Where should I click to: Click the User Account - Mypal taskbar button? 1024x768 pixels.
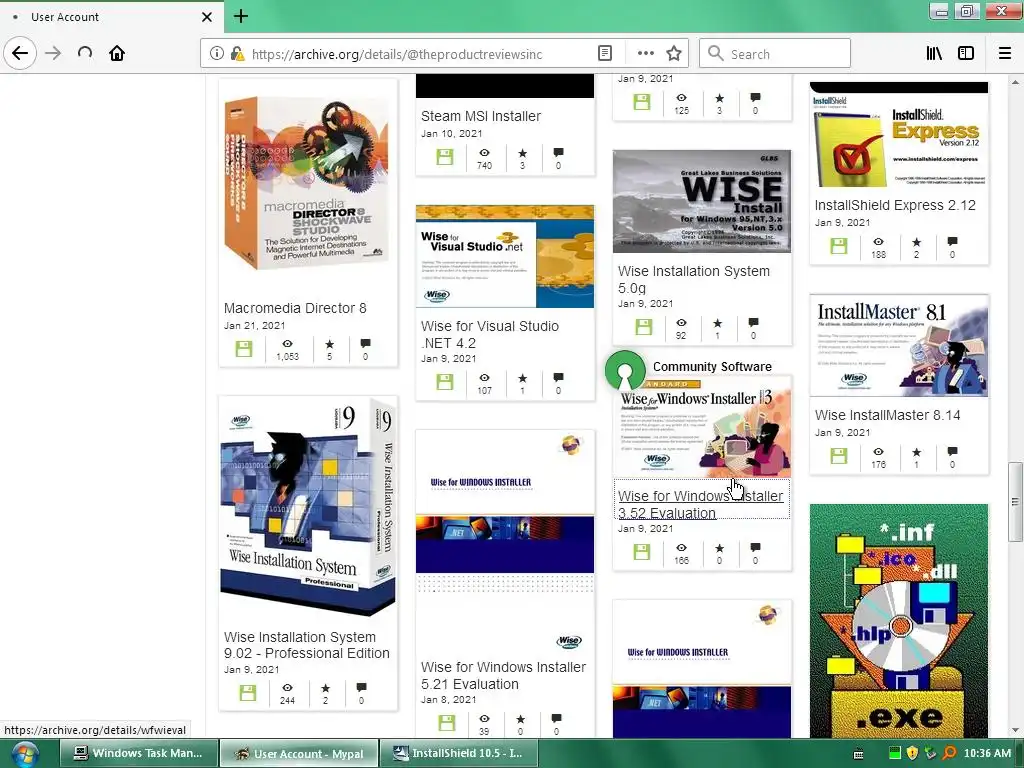coord(298,754)
